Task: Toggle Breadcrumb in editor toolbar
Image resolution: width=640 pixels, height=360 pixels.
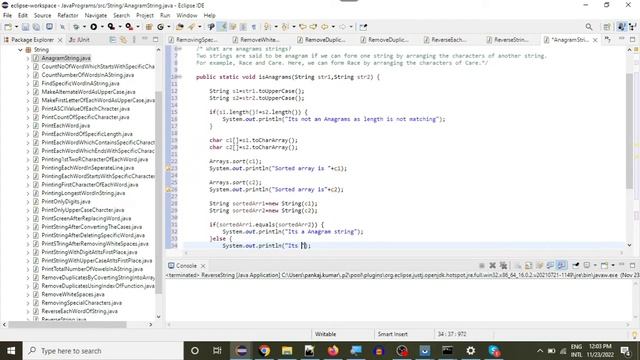Action: pyautogui.click(x=211, y=27)
